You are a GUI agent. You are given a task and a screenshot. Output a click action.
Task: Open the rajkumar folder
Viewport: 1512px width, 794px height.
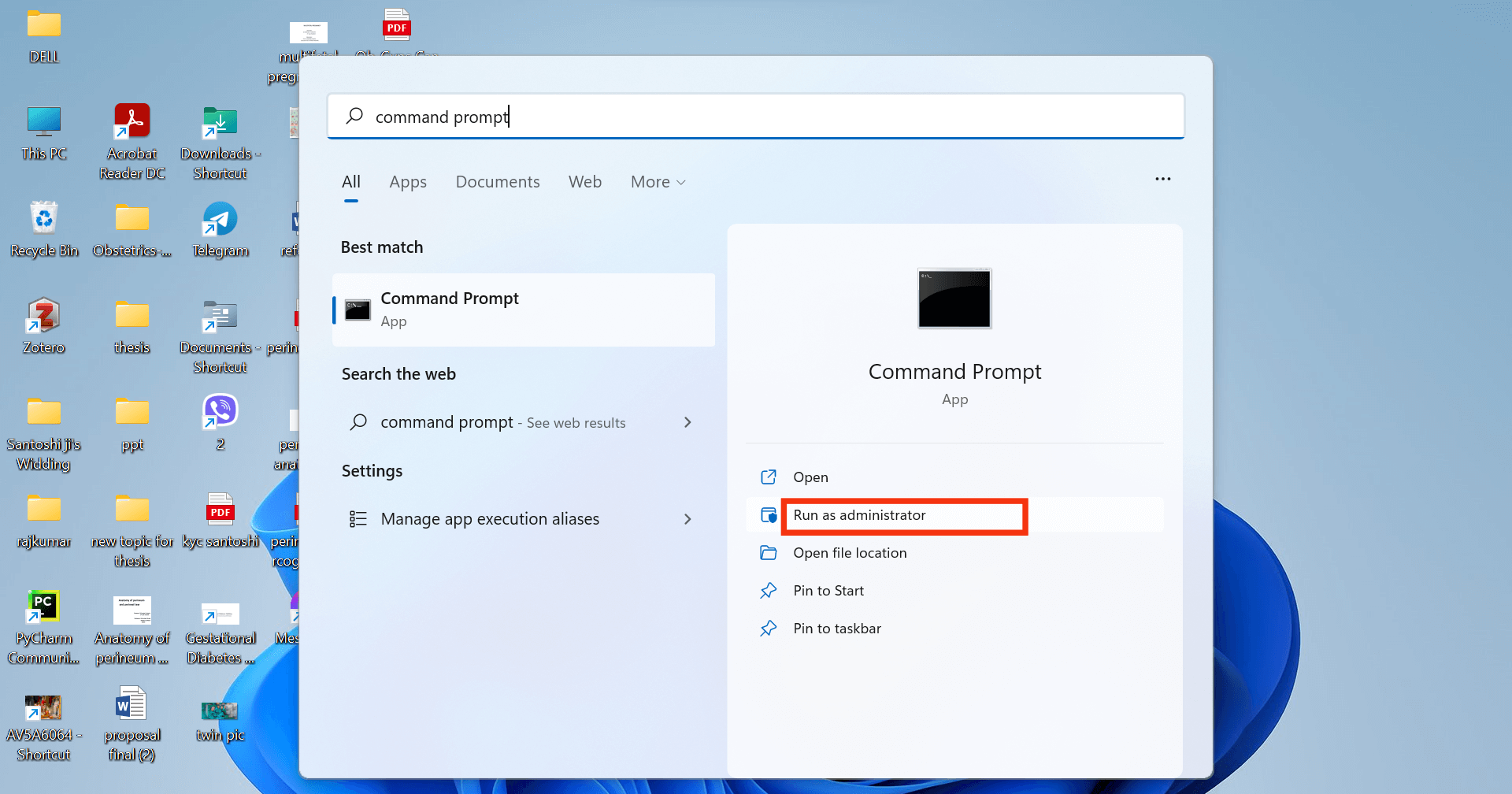tap(44, 520)
